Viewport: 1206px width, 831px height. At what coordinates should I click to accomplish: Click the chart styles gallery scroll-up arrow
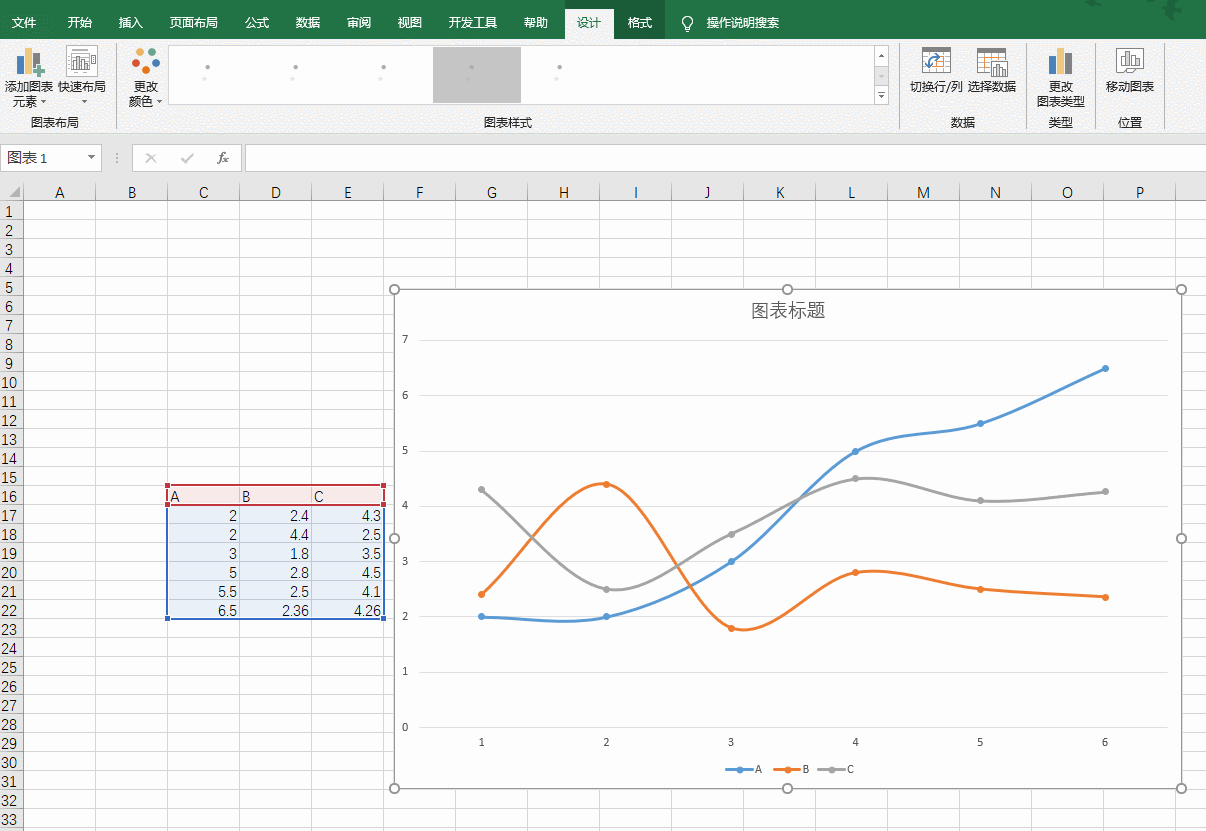pyautogui.click(x=881, y=55)
